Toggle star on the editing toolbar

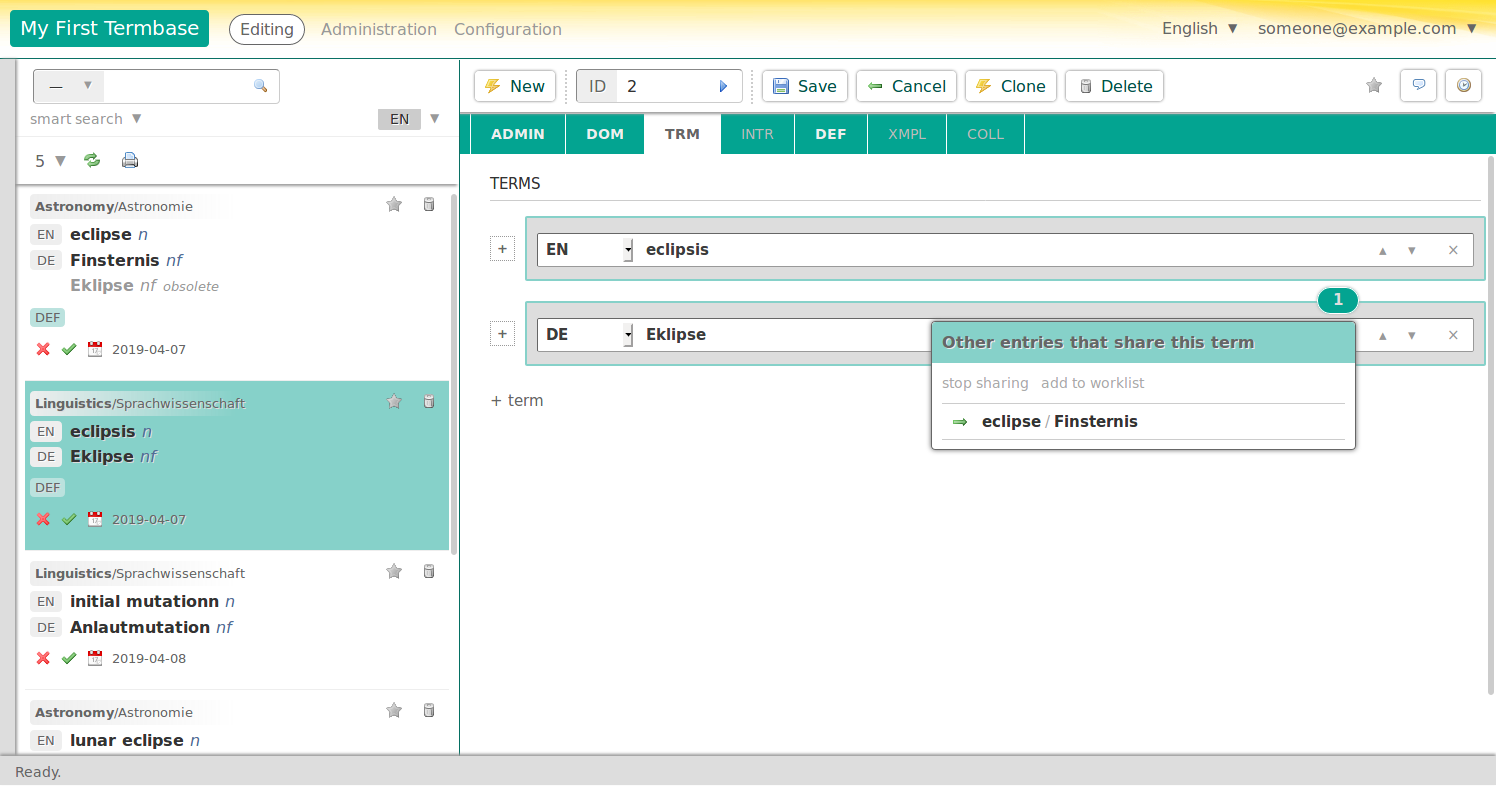1374,86
